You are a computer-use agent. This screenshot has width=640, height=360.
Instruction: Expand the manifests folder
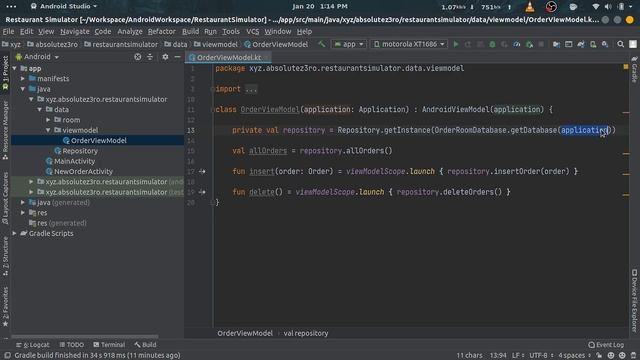click(x=23, y=79)
